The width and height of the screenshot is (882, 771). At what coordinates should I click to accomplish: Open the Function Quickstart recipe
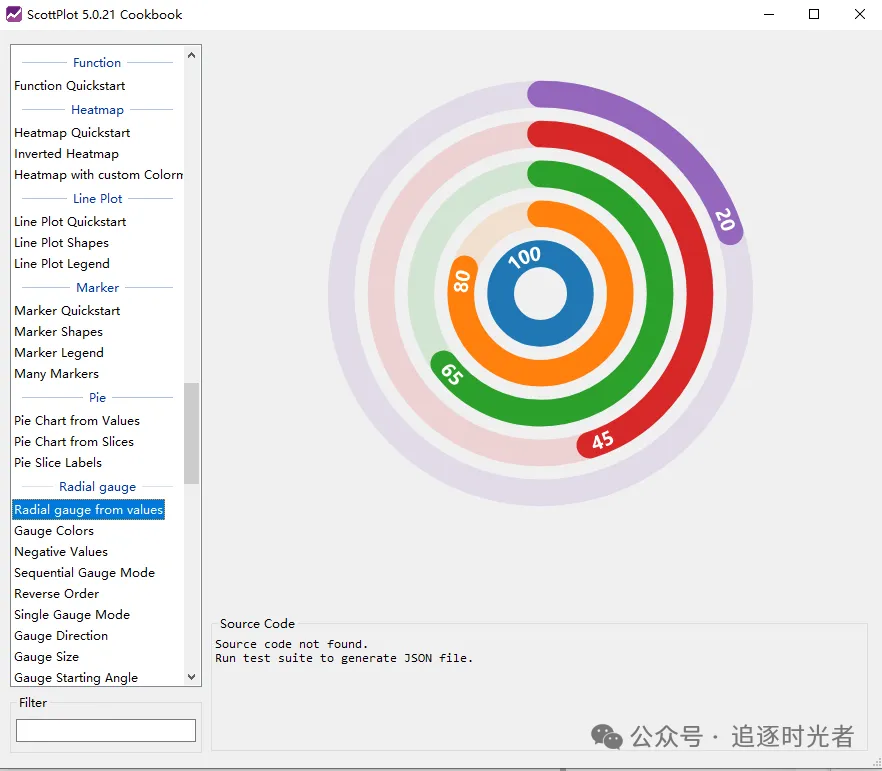[70, 85]
